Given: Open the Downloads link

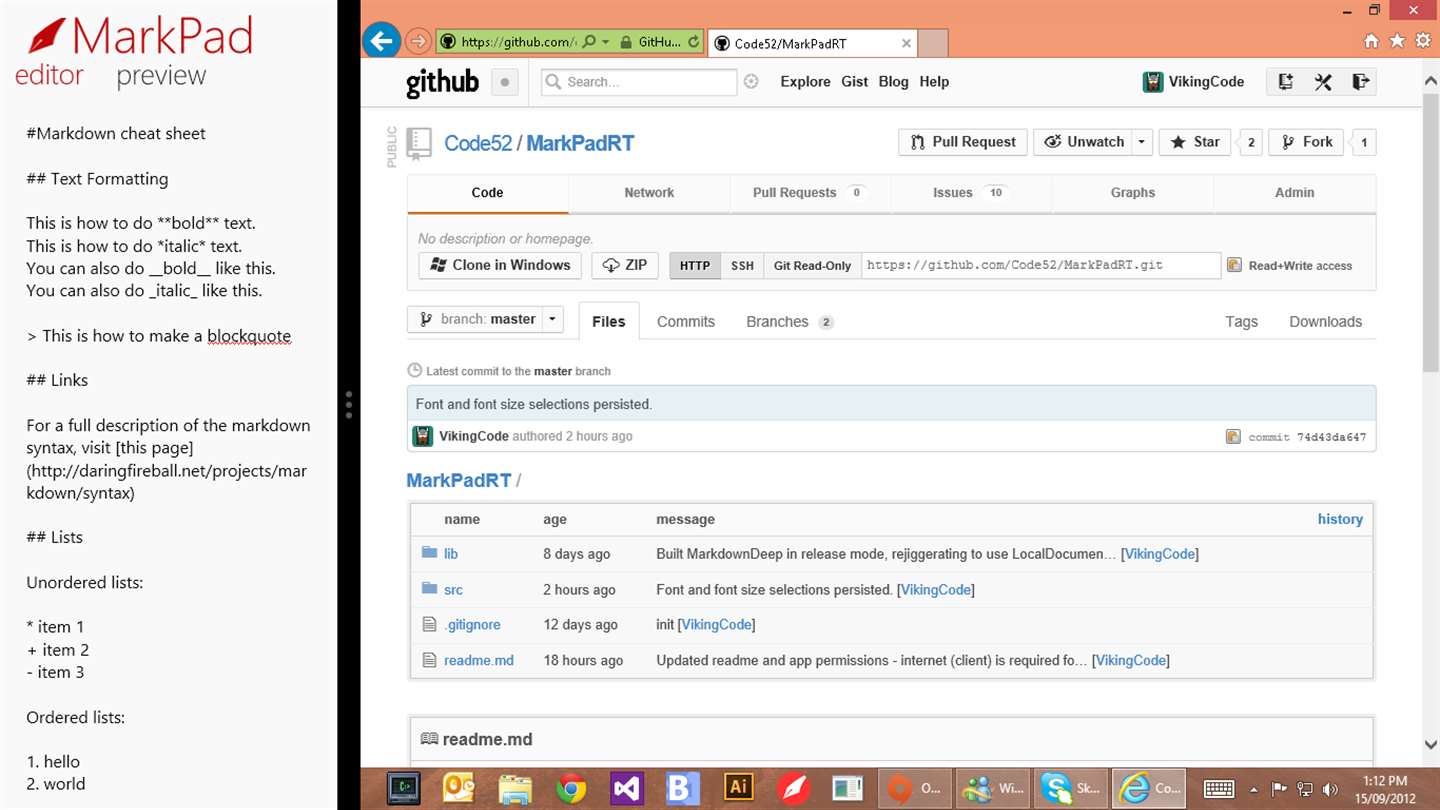Looking at the screenshot, I should point(1325,321).
